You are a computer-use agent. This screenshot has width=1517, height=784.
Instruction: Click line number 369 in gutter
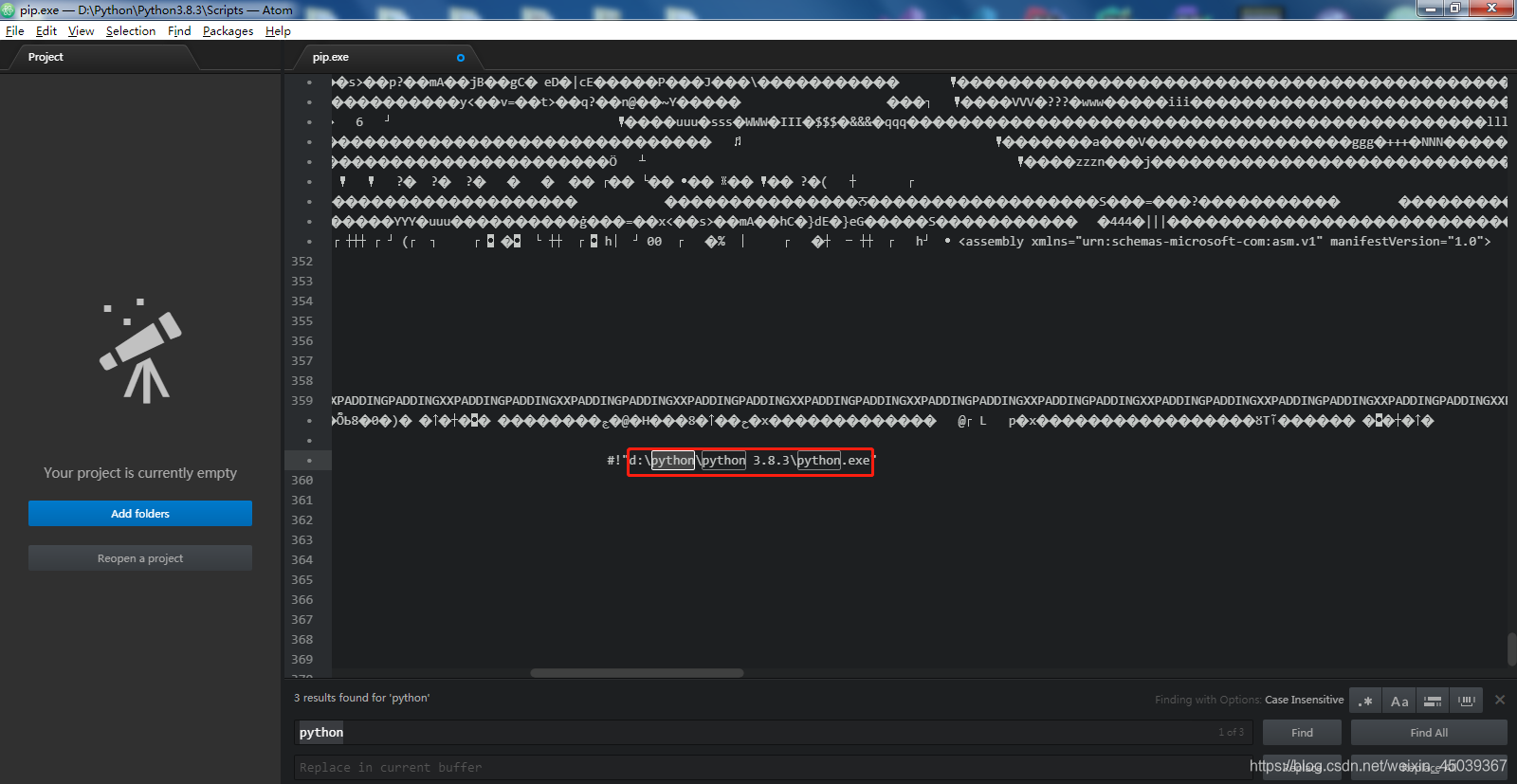[x=302, y=660]
